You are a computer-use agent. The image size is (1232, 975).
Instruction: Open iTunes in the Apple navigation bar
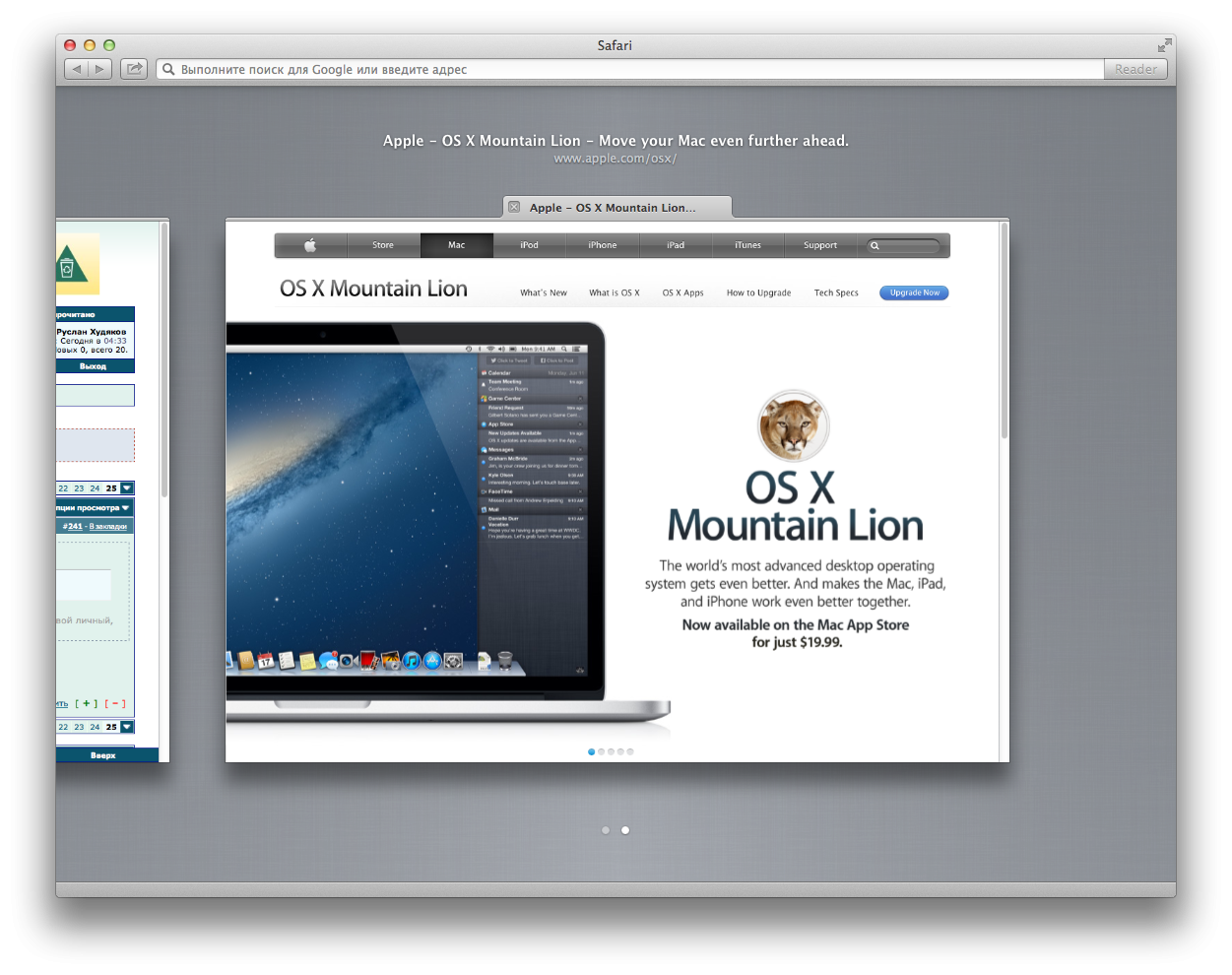click(748, 245)
